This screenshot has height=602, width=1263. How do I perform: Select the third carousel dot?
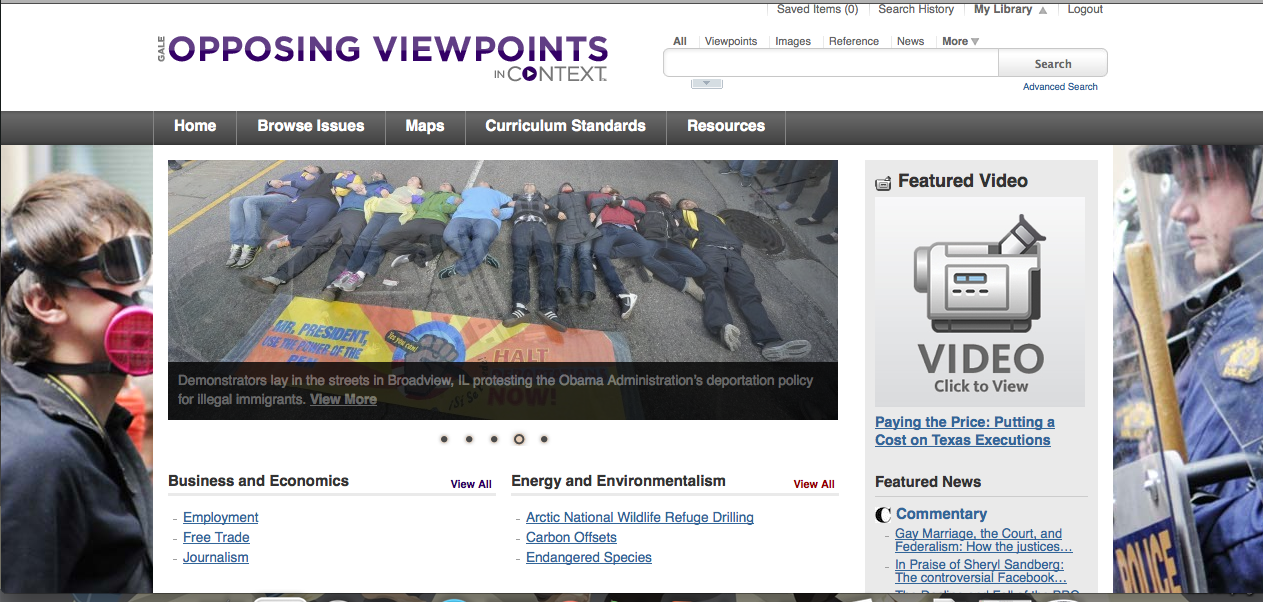(x=494, y=439)
